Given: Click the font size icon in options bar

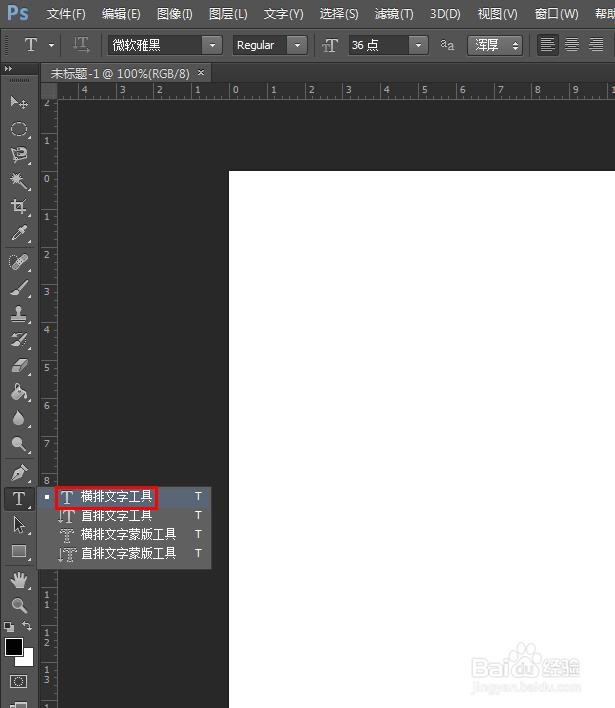Looking at the screenshot, I should tap(330, 45).
